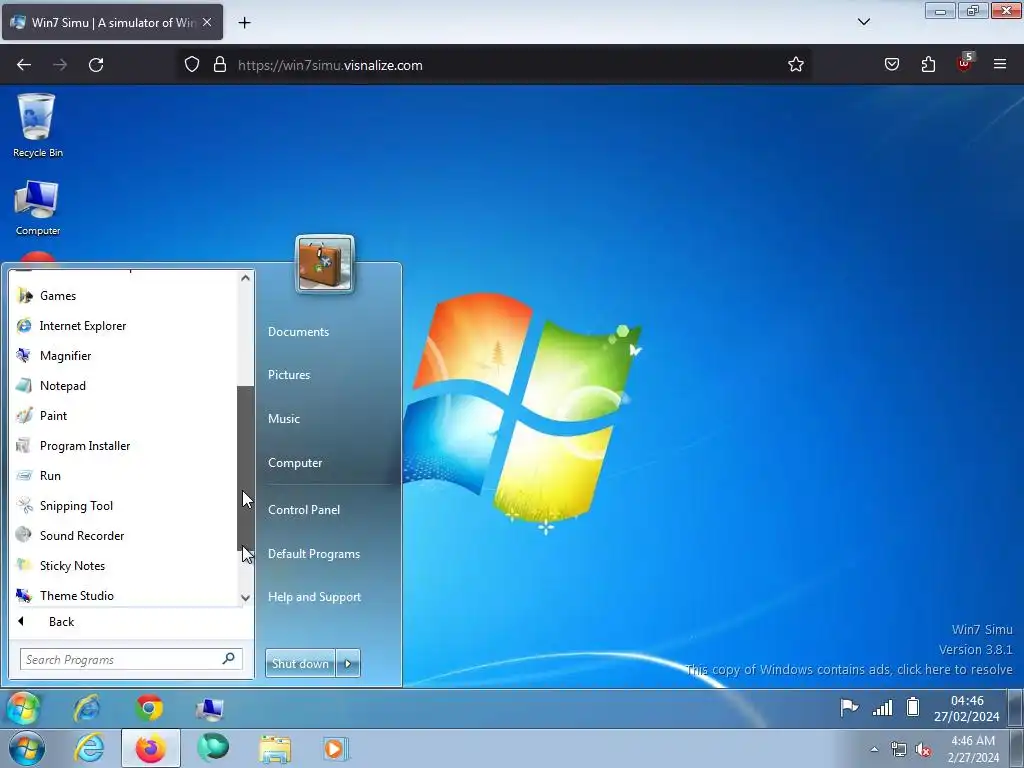Open the Firefox hamburger menu

tap(1000, 64)
